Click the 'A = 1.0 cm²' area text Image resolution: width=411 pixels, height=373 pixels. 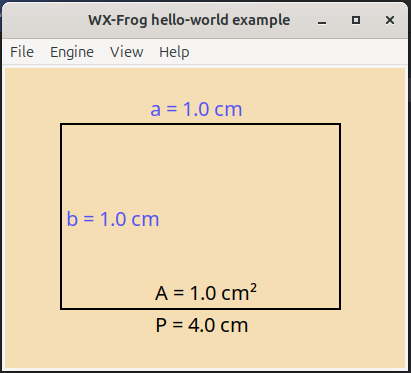[206, 292]
